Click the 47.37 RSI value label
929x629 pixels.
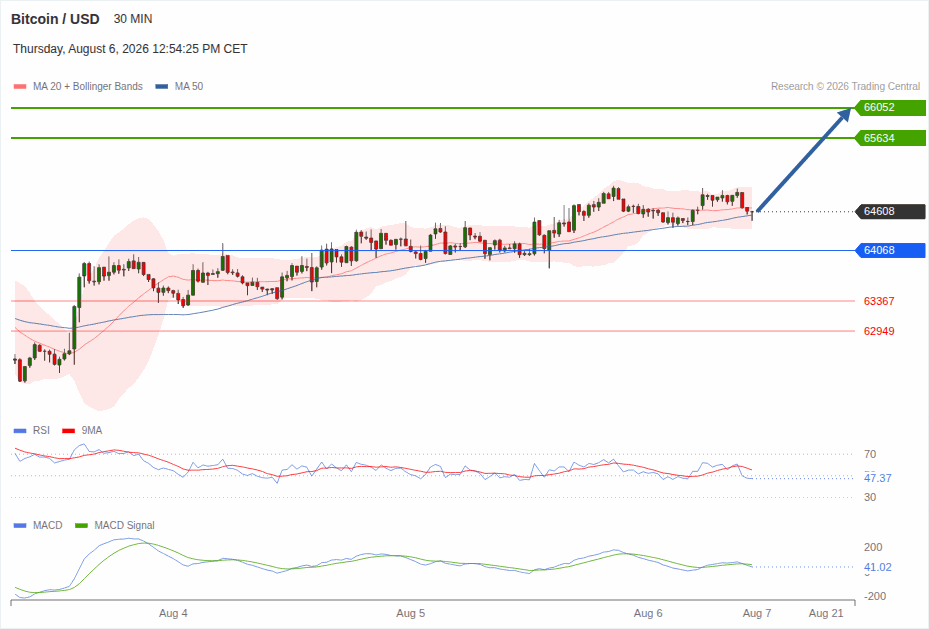tap(877, 478)
